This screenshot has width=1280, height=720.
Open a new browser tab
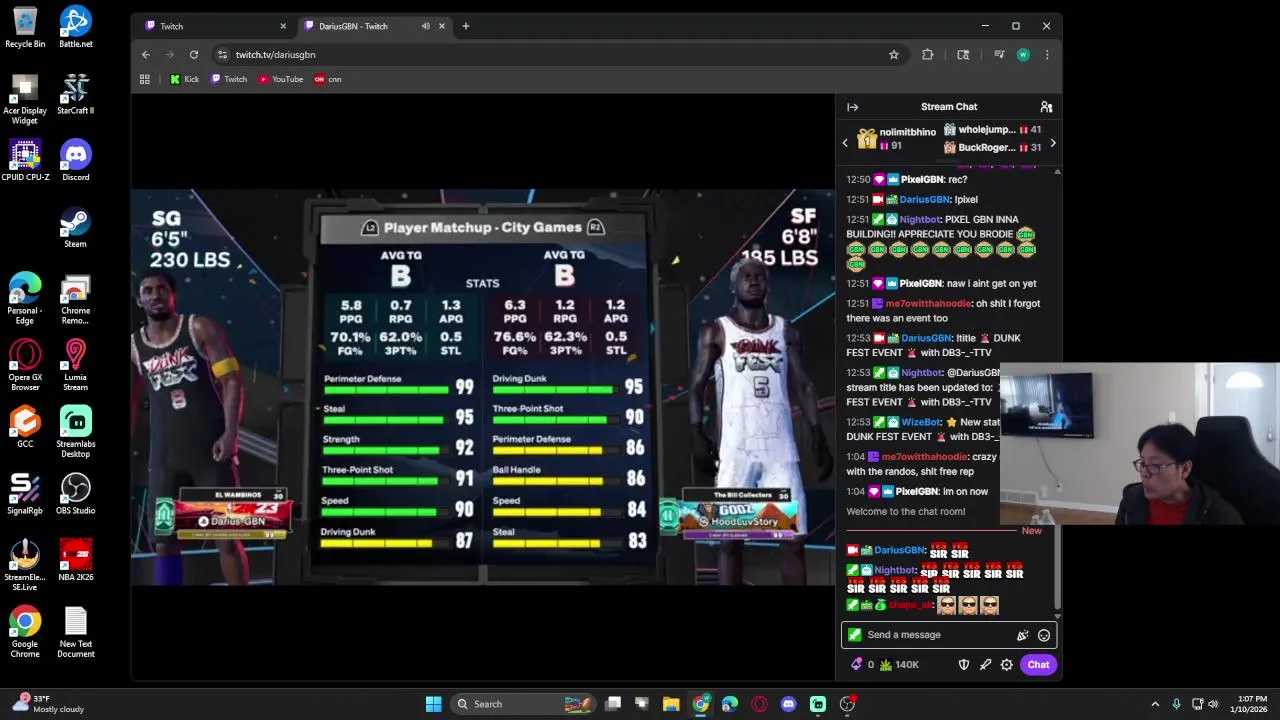tap(465, 26)
